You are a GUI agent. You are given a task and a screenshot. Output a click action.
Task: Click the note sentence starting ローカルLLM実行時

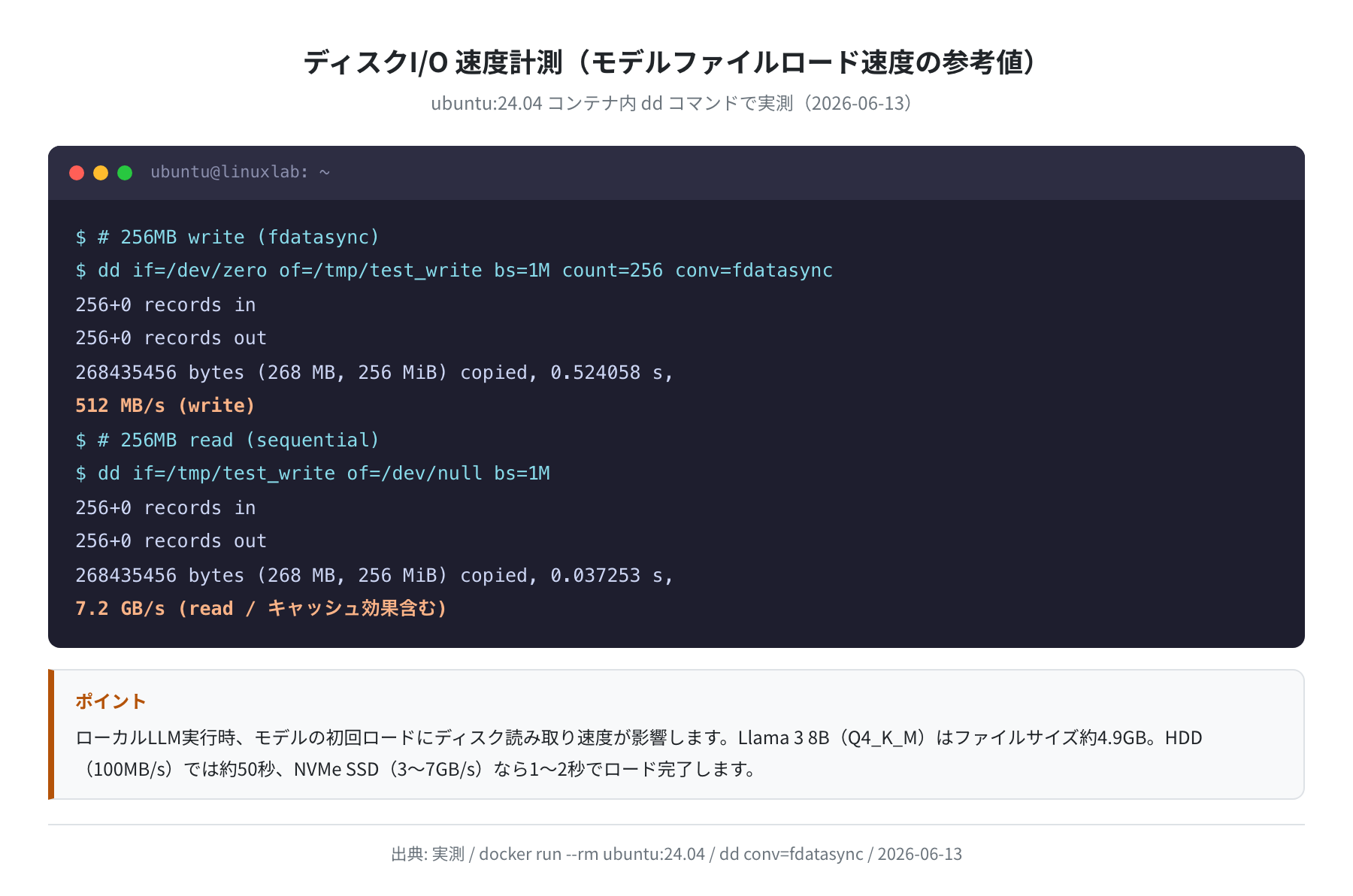pos(639,737)
